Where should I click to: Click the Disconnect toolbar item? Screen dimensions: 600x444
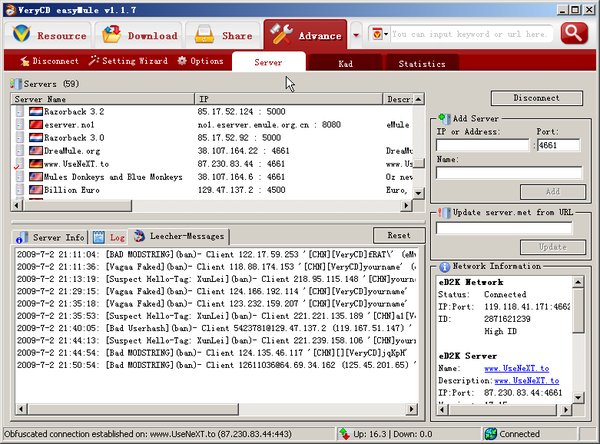click(49, 61)
